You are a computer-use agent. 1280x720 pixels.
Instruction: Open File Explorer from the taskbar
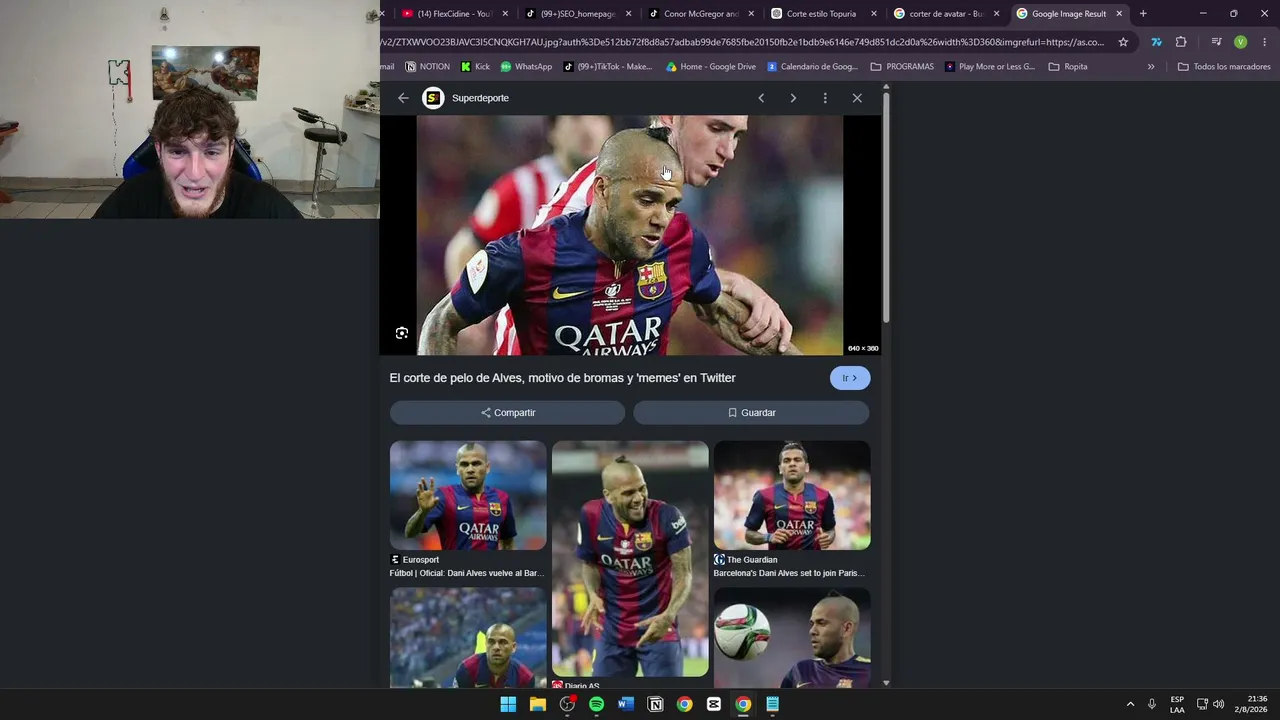click(538, 704)
